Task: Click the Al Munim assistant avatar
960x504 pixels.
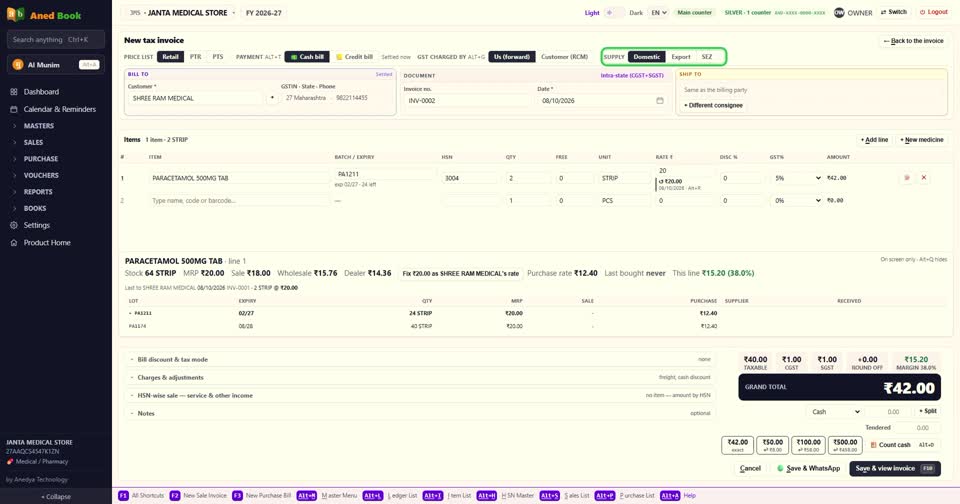Action: (x=18, y=64)
